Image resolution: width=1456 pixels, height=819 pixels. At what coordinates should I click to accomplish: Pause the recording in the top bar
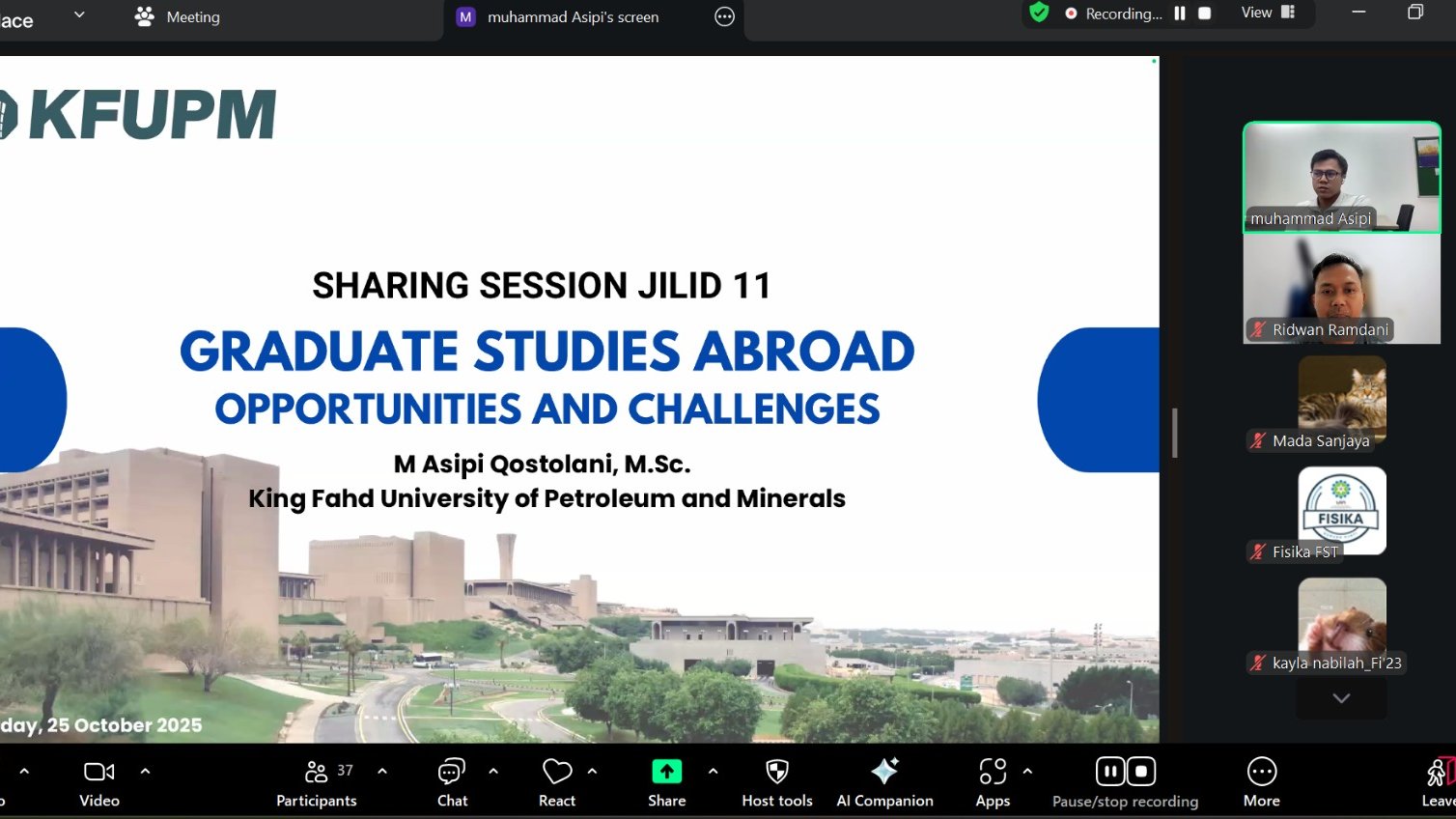[x=1179, y=14]
